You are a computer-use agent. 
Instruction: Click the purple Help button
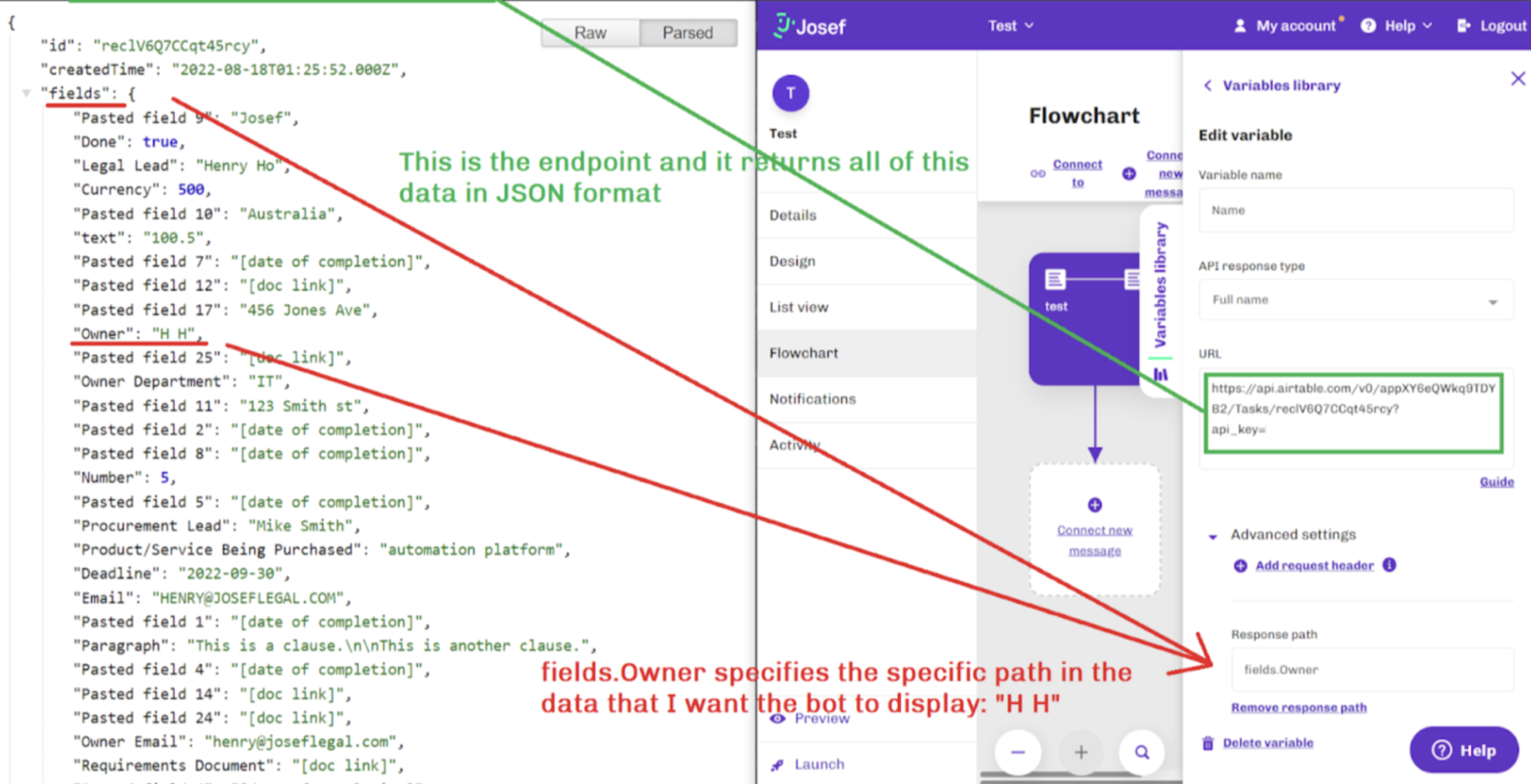point(1464,750)
